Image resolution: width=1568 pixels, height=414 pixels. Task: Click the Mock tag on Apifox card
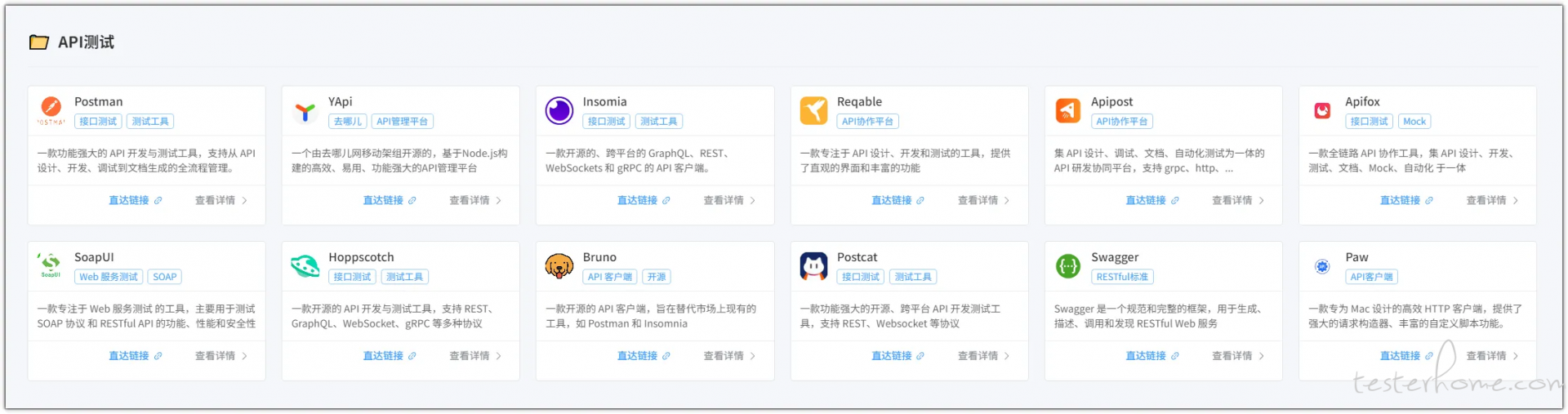pyautogui.click(x=1414, y=122)
